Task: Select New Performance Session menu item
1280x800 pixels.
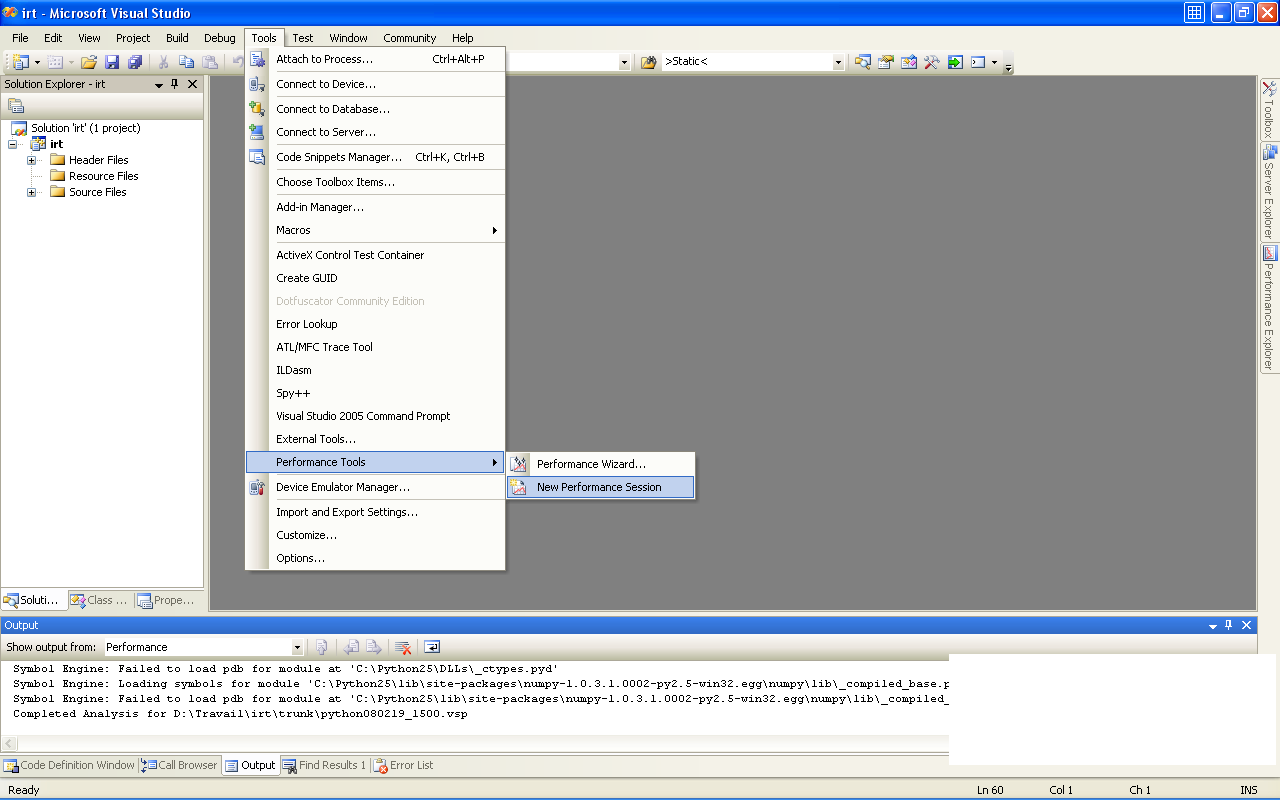Action: [599, 487]
